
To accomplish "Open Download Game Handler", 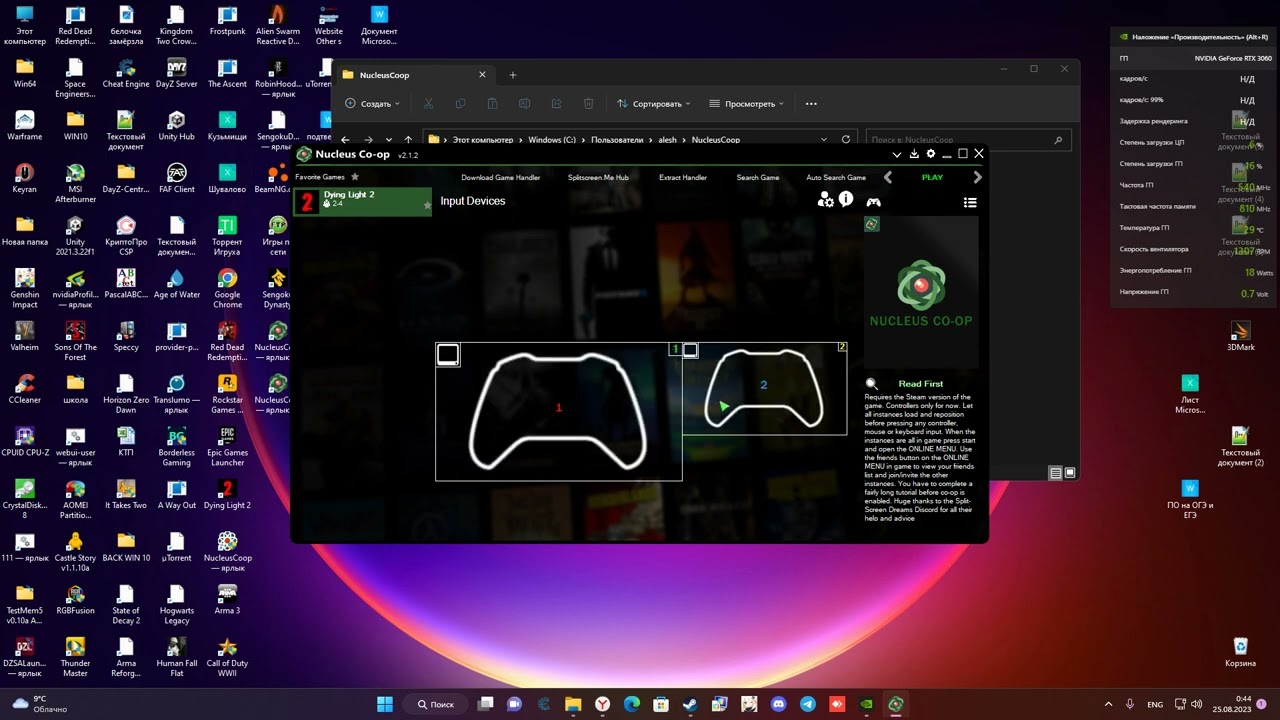I will [x=500, y=178].
